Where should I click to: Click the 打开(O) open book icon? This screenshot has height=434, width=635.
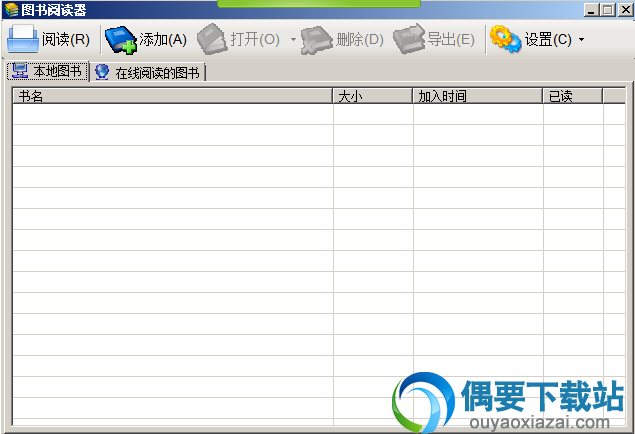[x=212, y=39]
